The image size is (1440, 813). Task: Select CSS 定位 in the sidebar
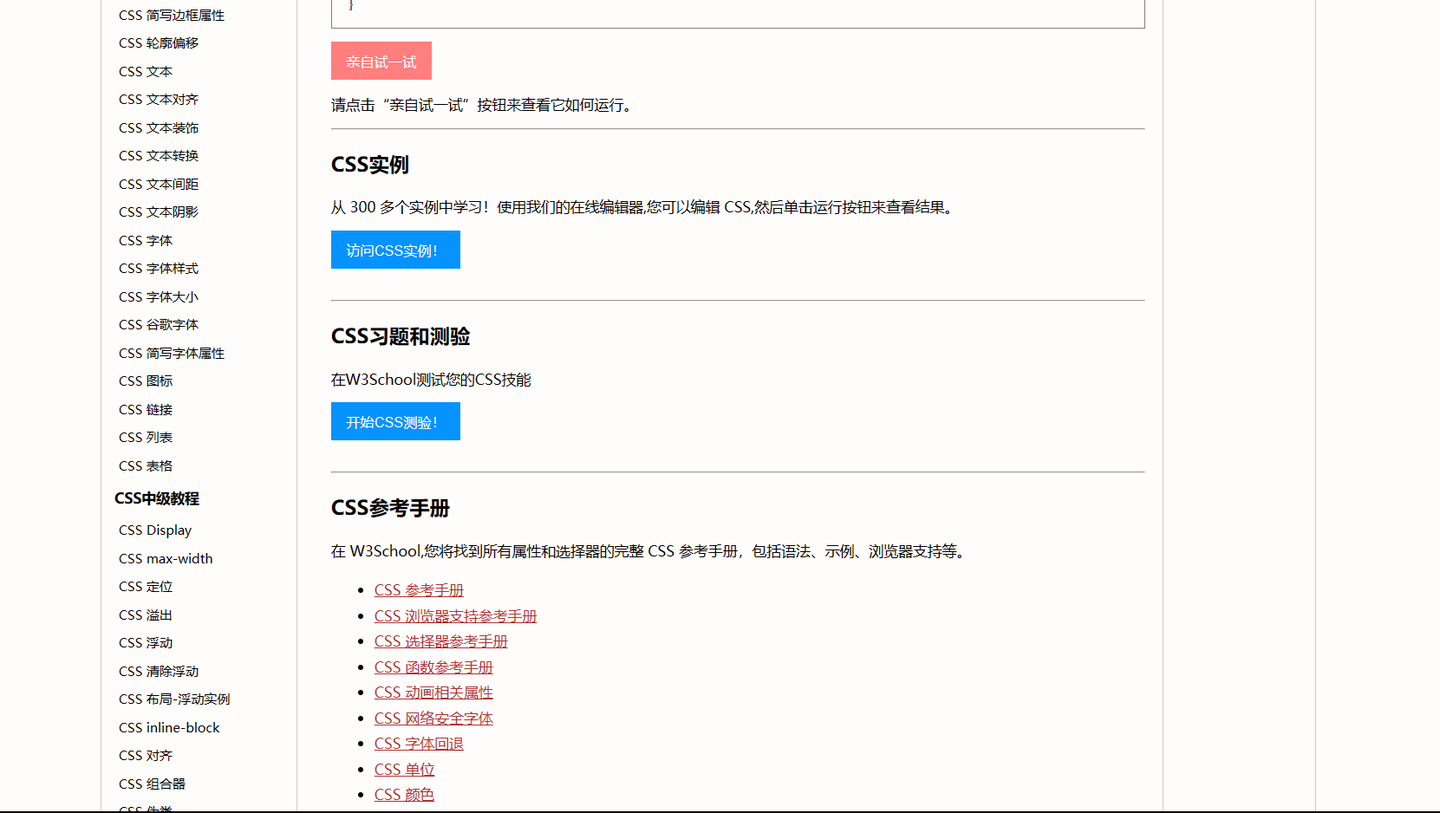pyautogui.click(x=146, y=586)
